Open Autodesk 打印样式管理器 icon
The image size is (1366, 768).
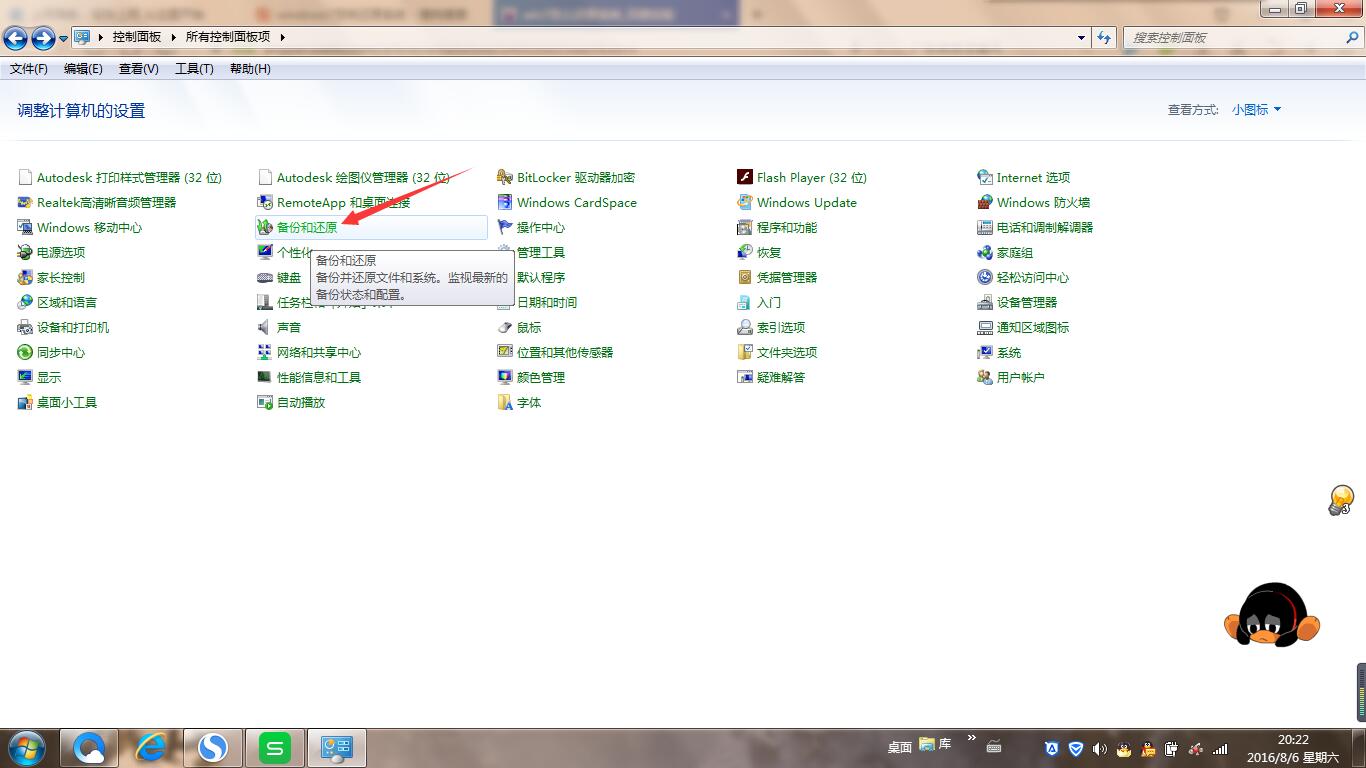coord(25,177)
